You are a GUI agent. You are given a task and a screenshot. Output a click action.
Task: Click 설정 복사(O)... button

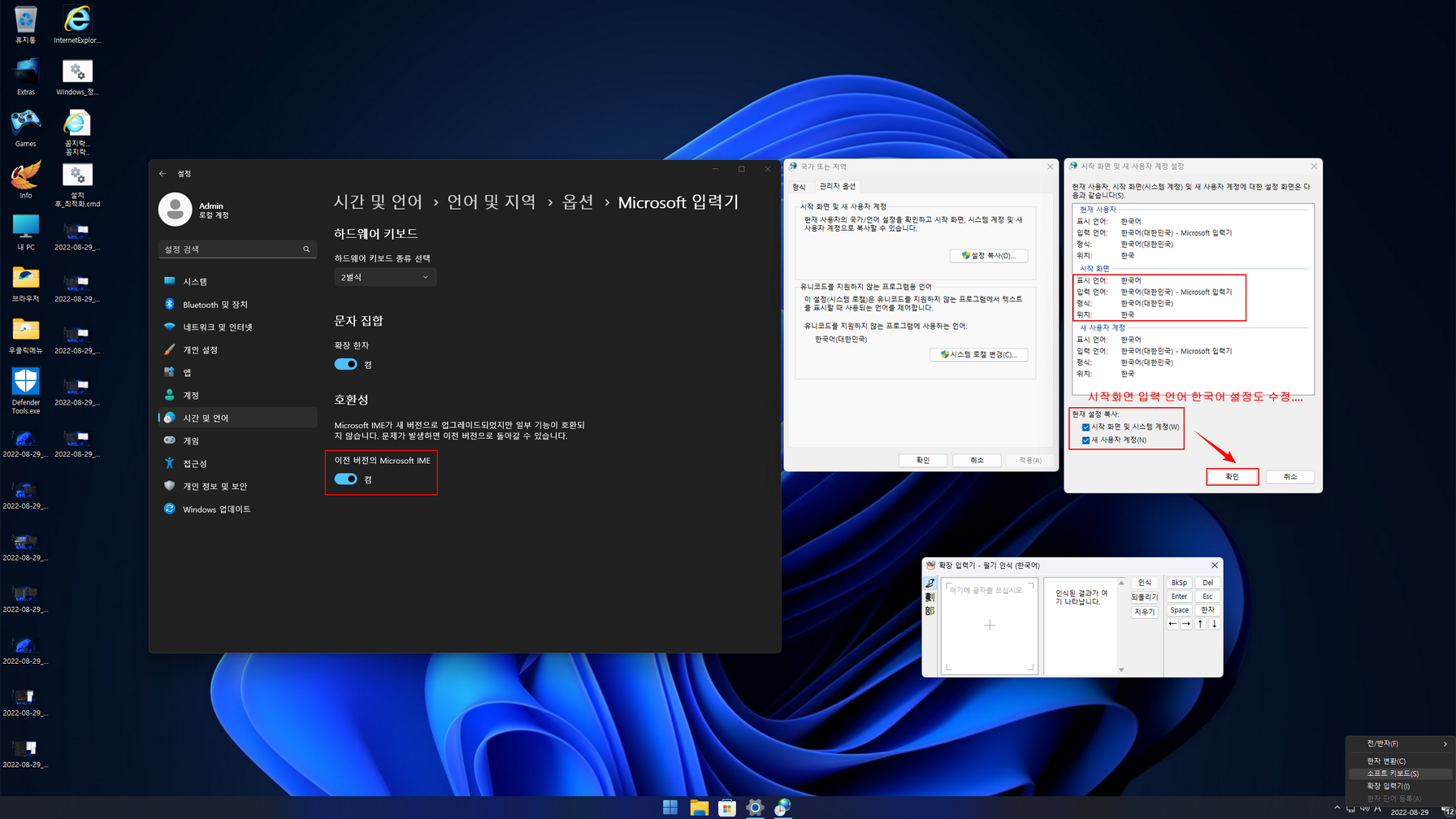[x=989, y=255]
